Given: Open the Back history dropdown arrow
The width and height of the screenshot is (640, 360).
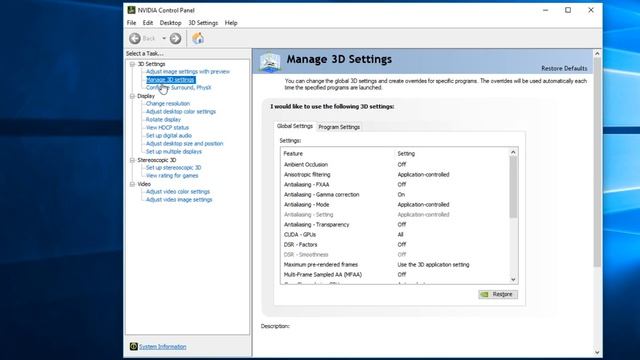Looking at the screenshot, I should [x=164, y=38].
